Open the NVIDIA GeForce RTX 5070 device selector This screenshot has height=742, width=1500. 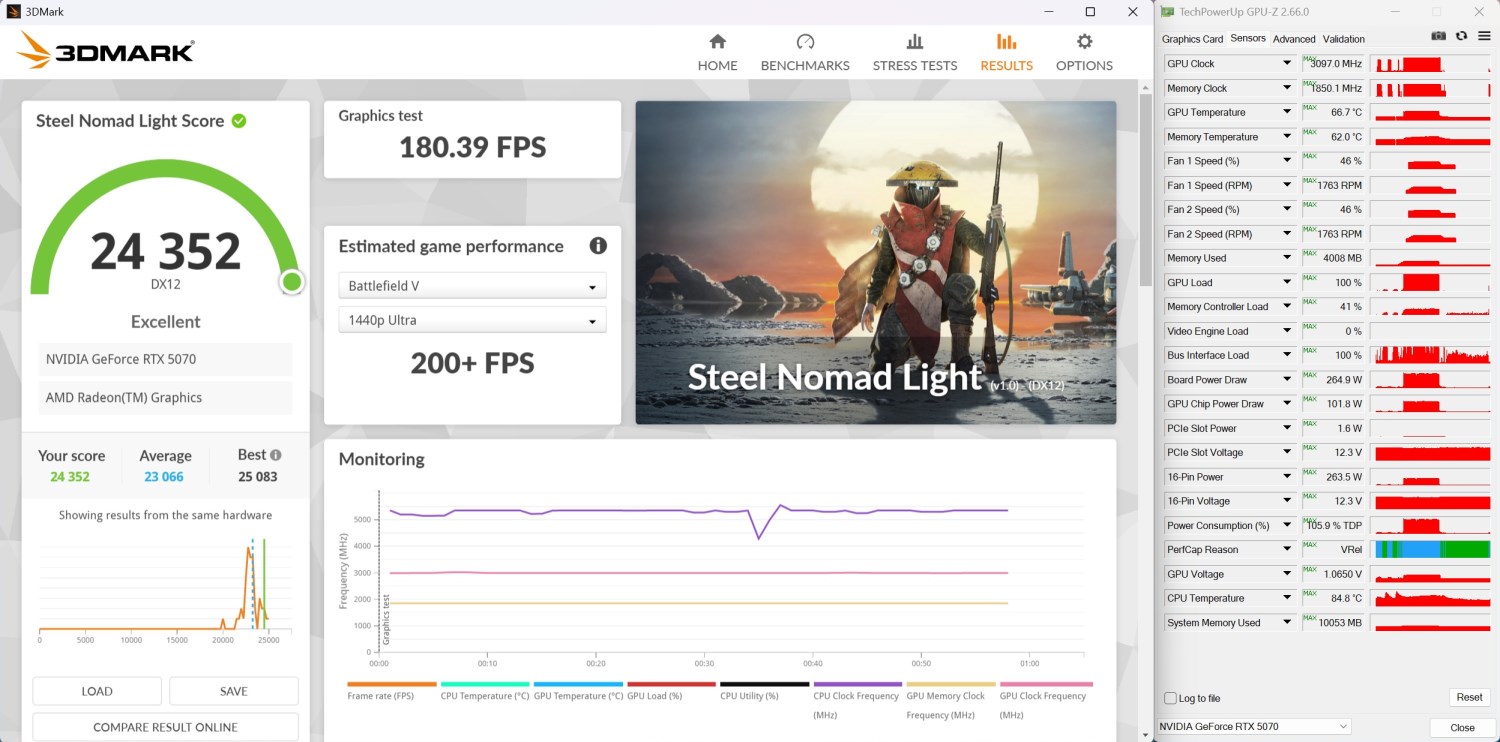pos(1254,726)
